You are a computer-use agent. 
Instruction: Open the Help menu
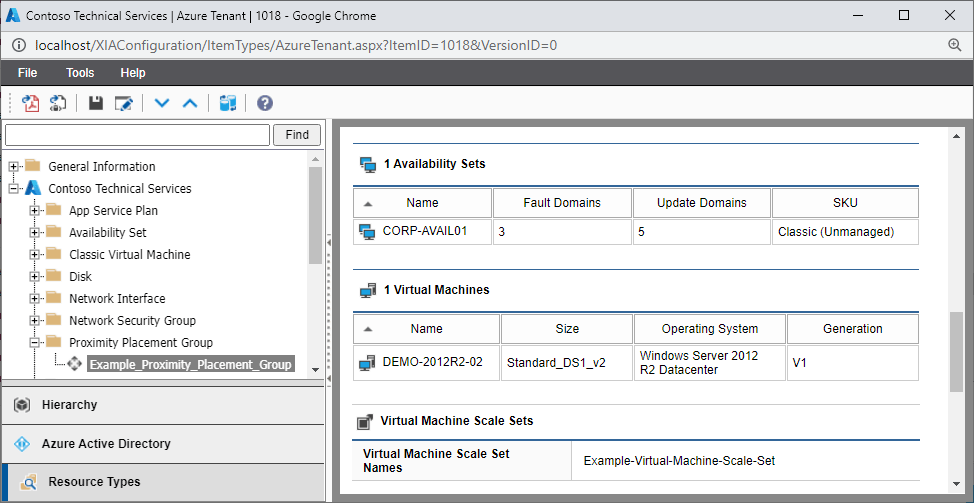click(133, 73)
